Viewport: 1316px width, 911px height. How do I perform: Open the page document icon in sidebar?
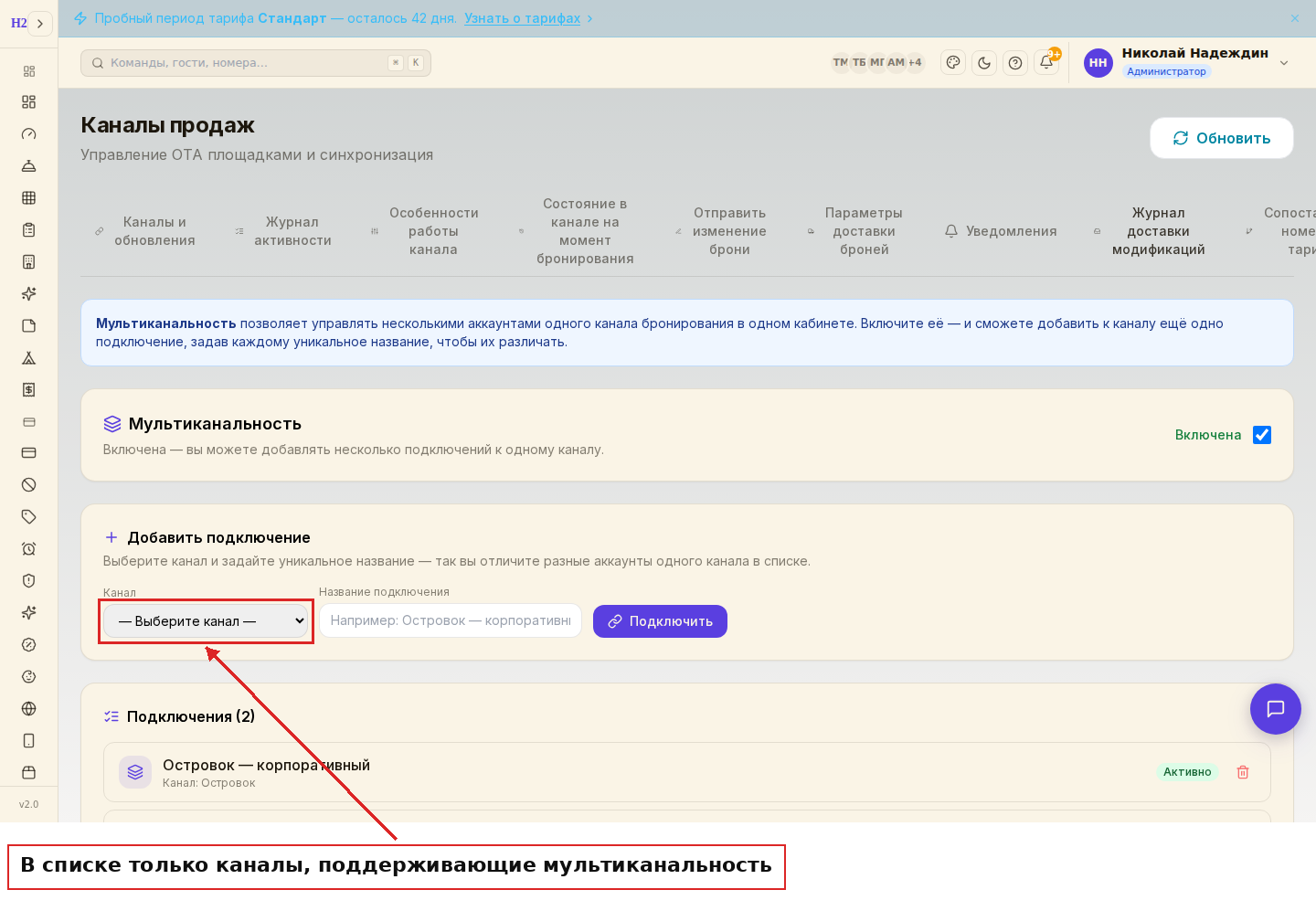[x=28, y=326]
